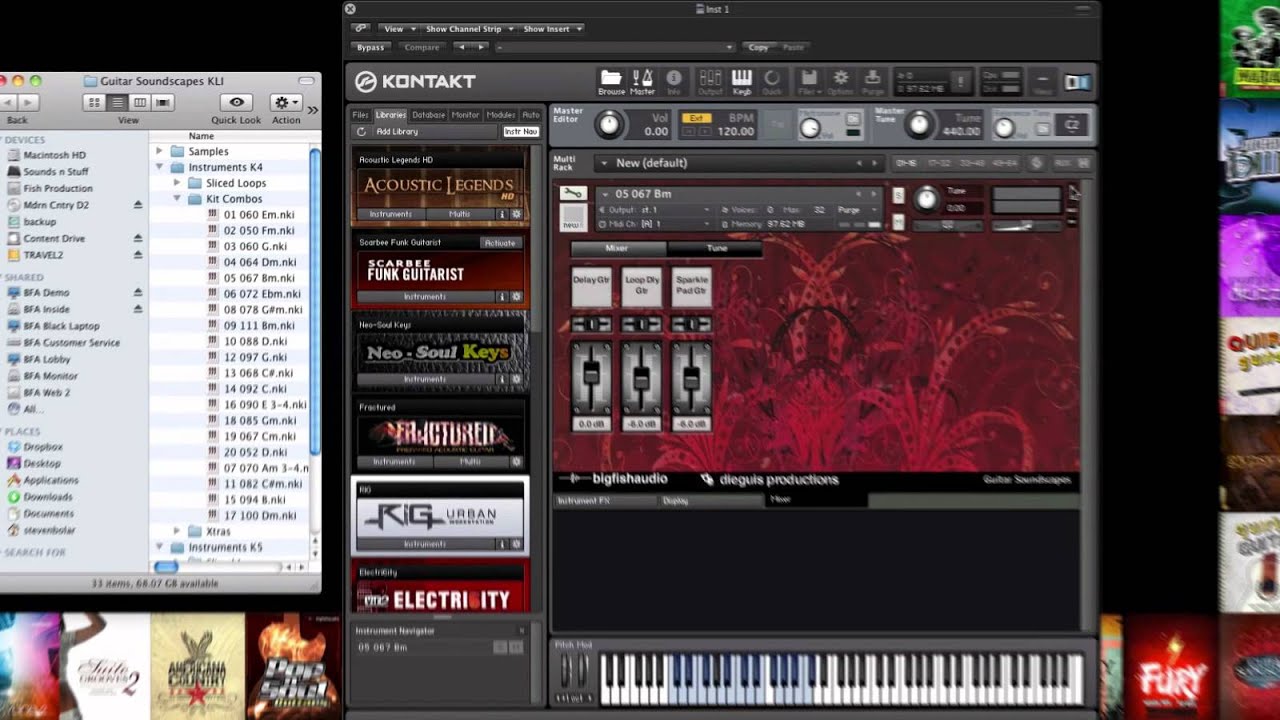
Task: Click the wrench edit instrument icon
Action: (572, 193)
